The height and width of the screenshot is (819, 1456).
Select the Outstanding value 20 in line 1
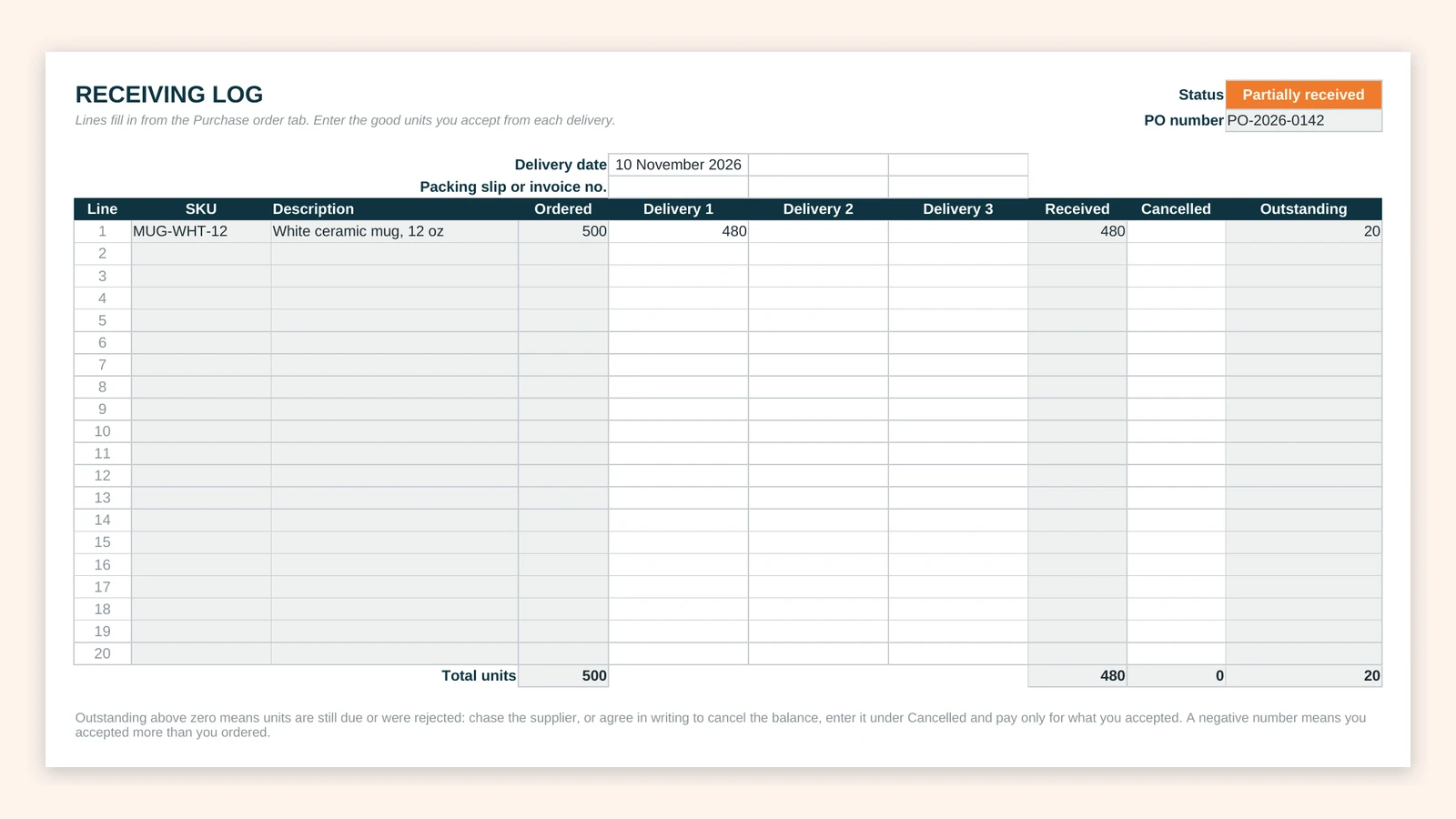point(1303,231)
